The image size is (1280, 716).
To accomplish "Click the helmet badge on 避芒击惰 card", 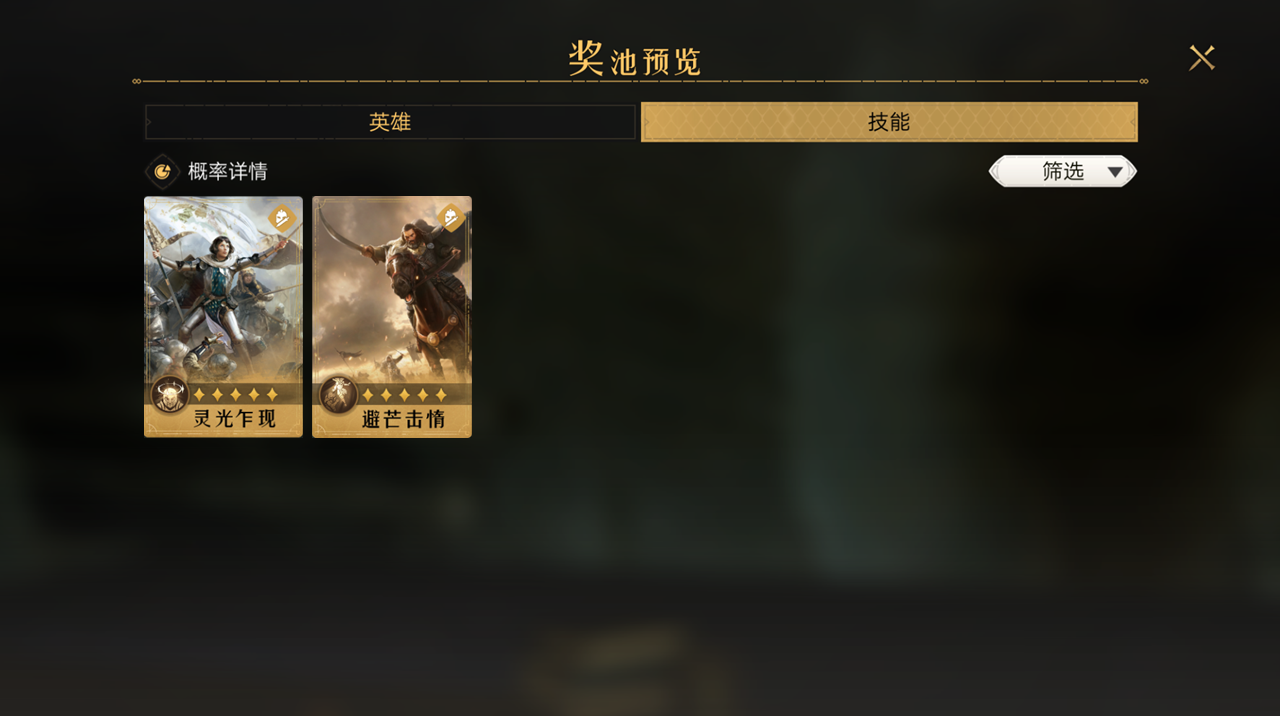I will (x=451, y=218).
